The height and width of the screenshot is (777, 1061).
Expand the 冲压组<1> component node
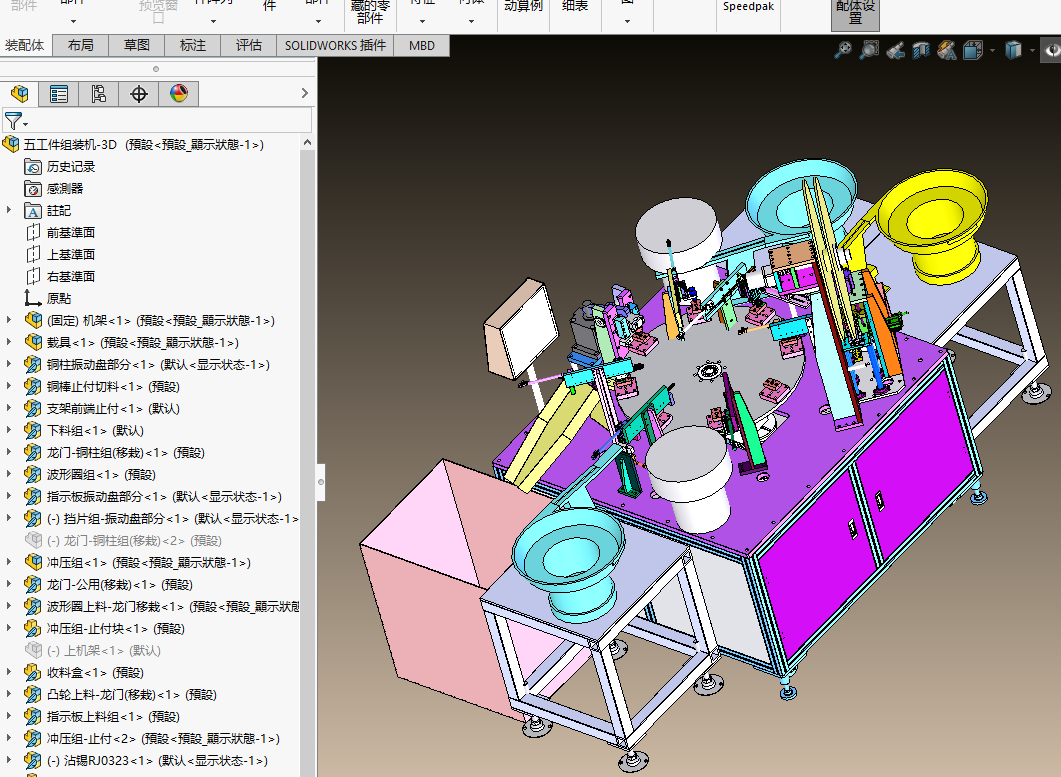click(10, 562)
